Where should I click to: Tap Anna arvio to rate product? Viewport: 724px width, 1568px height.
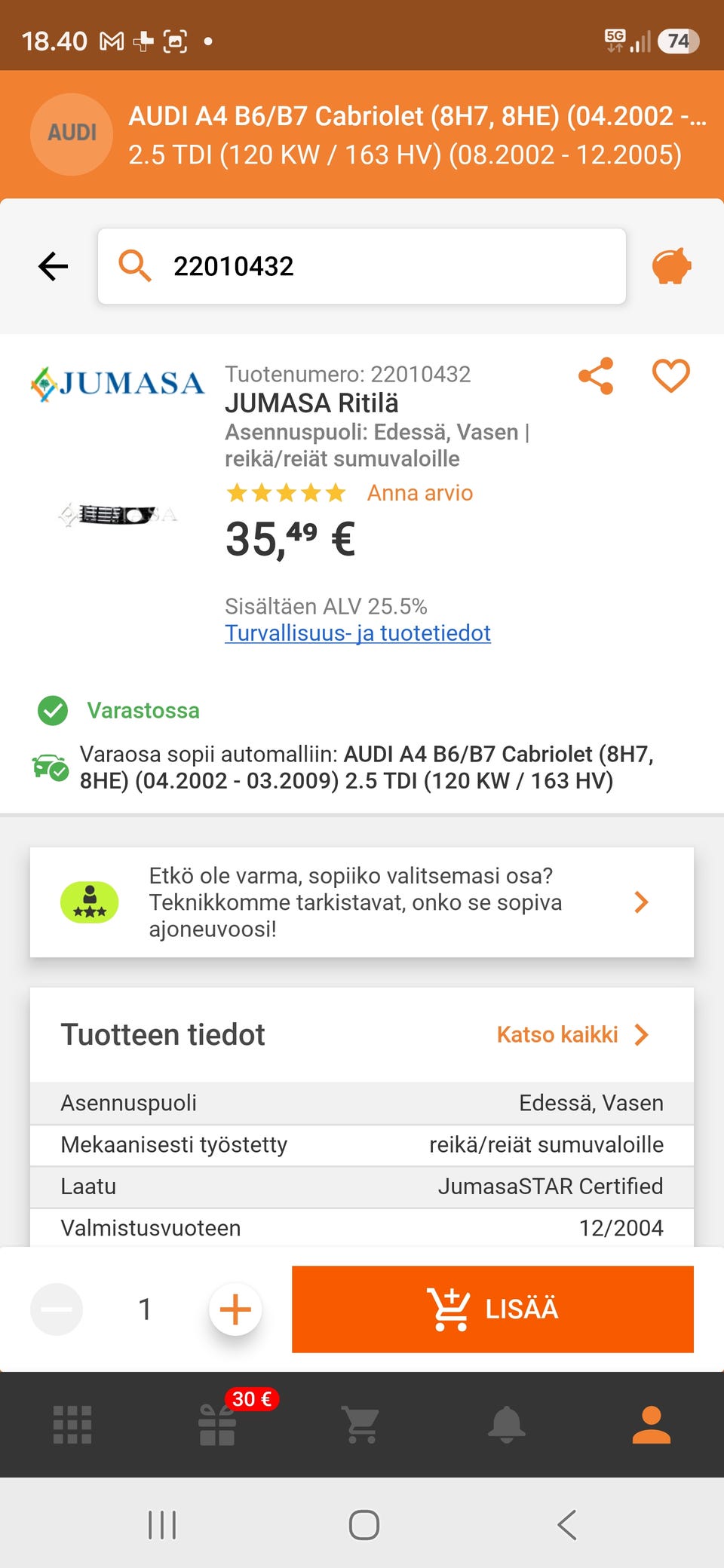(420, 493)
